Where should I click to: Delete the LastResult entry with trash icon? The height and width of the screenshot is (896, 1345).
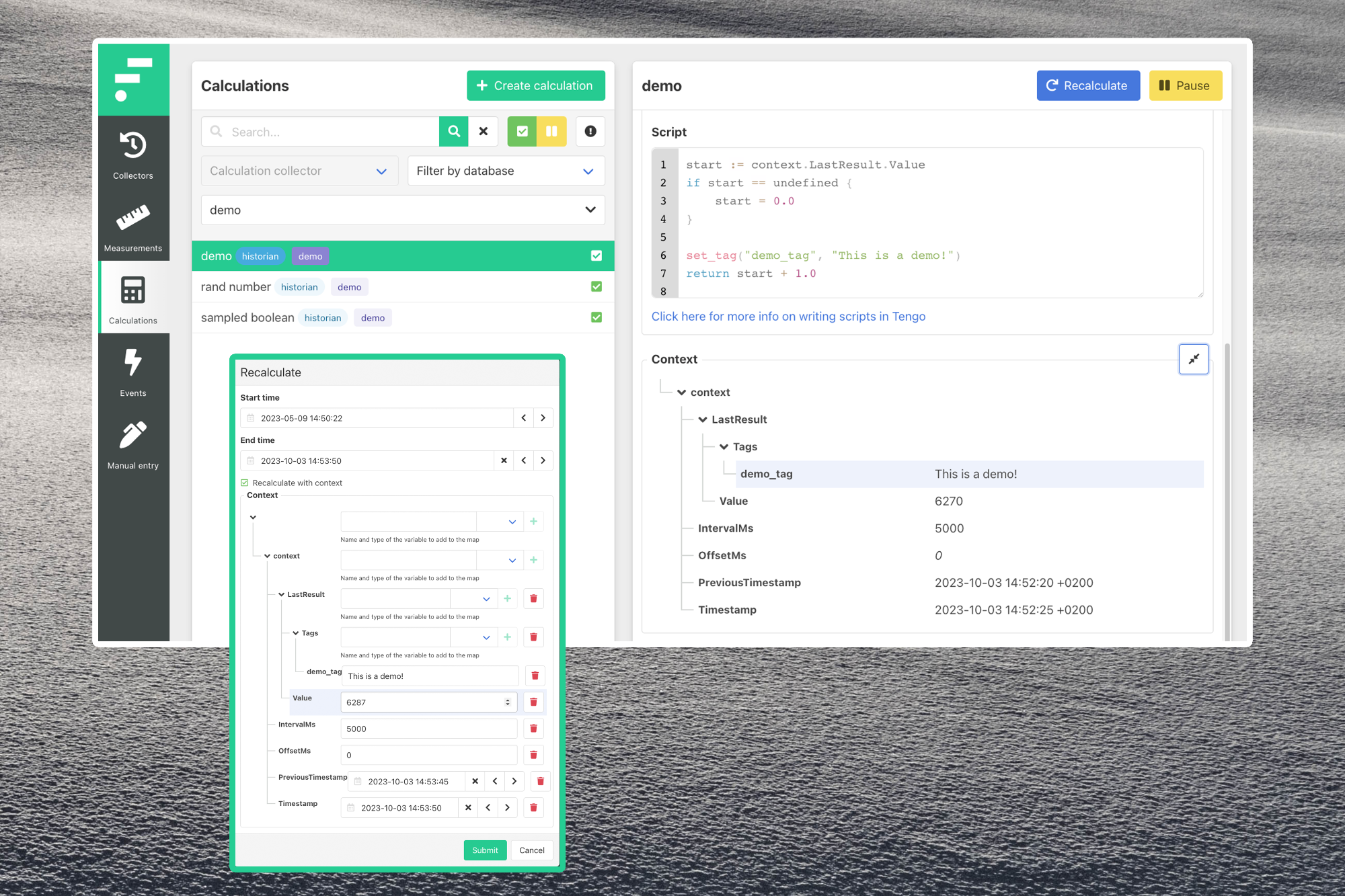pyautogui.click(x=534, y=598)
